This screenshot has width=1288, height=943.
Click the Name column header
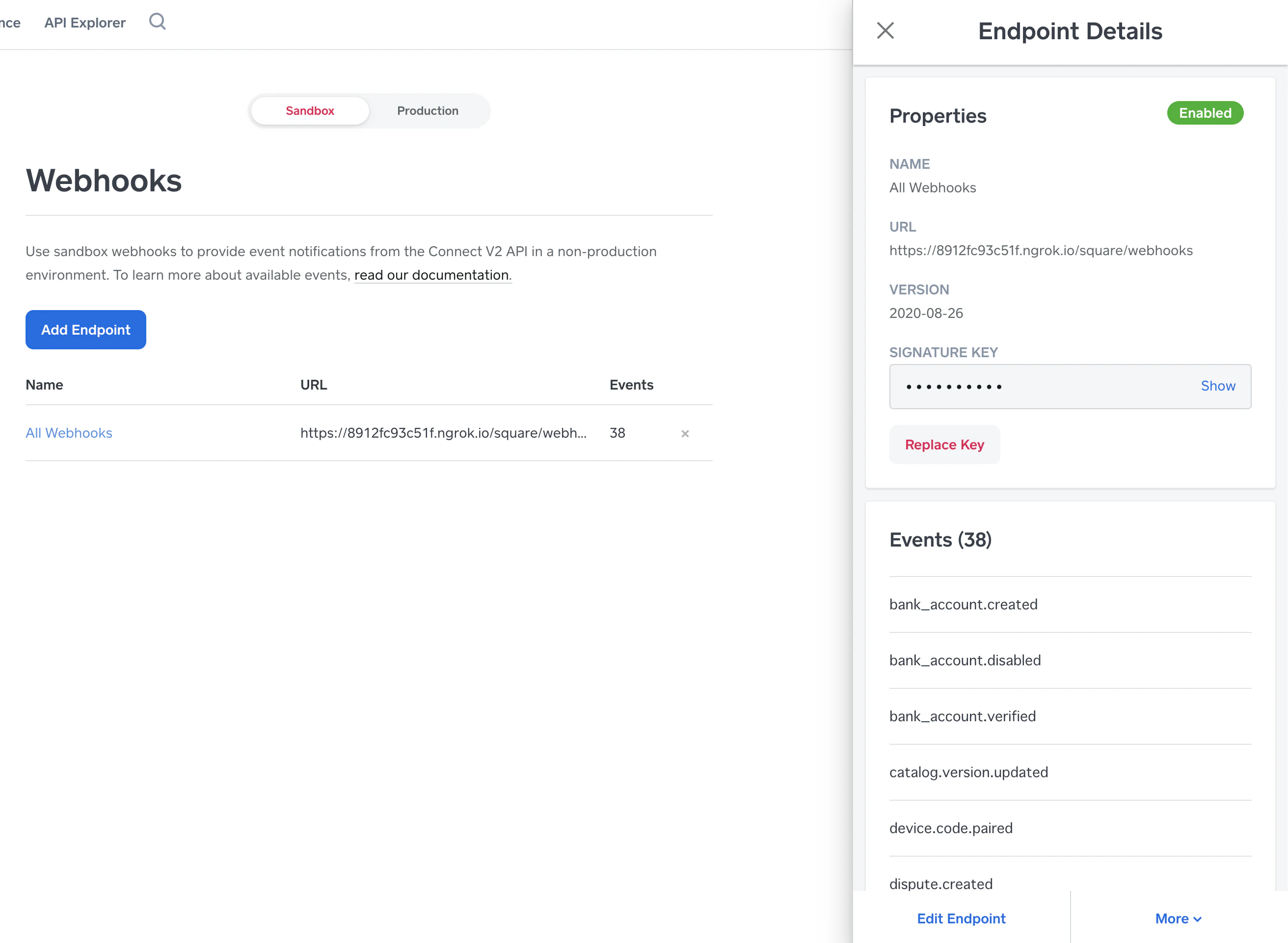pos(45,385)
